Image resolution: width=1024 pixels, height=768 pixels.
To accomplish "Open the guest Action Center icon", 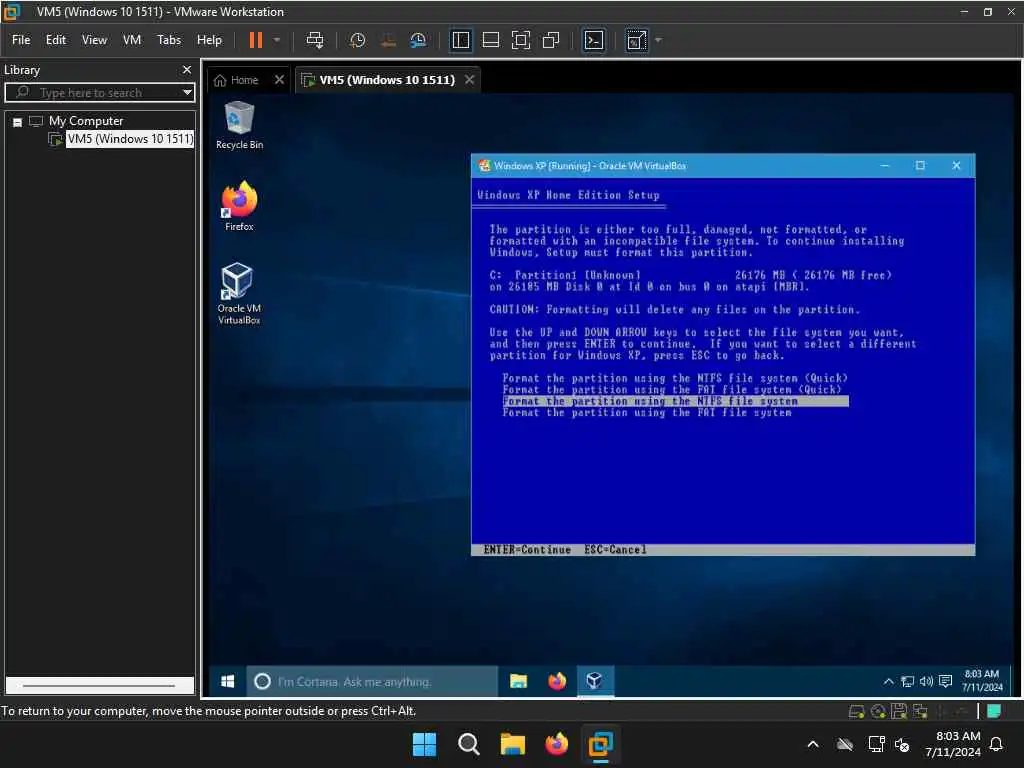I will point(945,681).
